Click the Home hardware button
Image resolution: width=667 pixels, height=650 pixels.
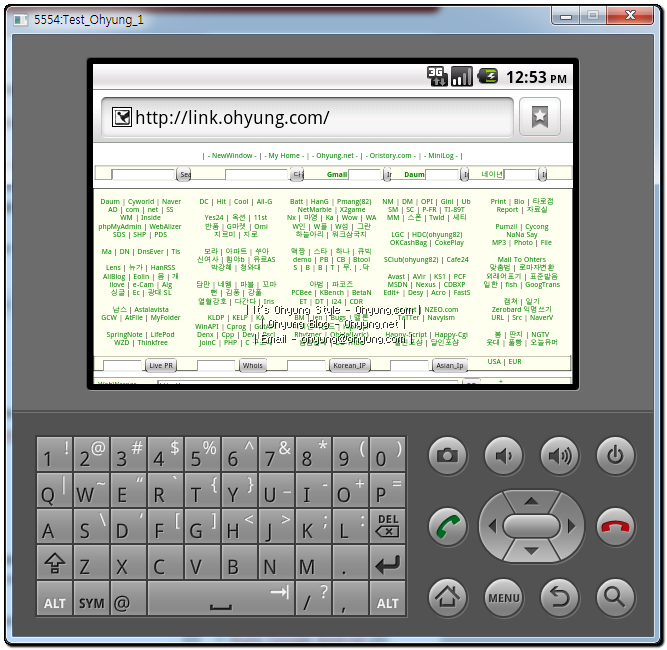pyautogui.click(x=448, y=597)
